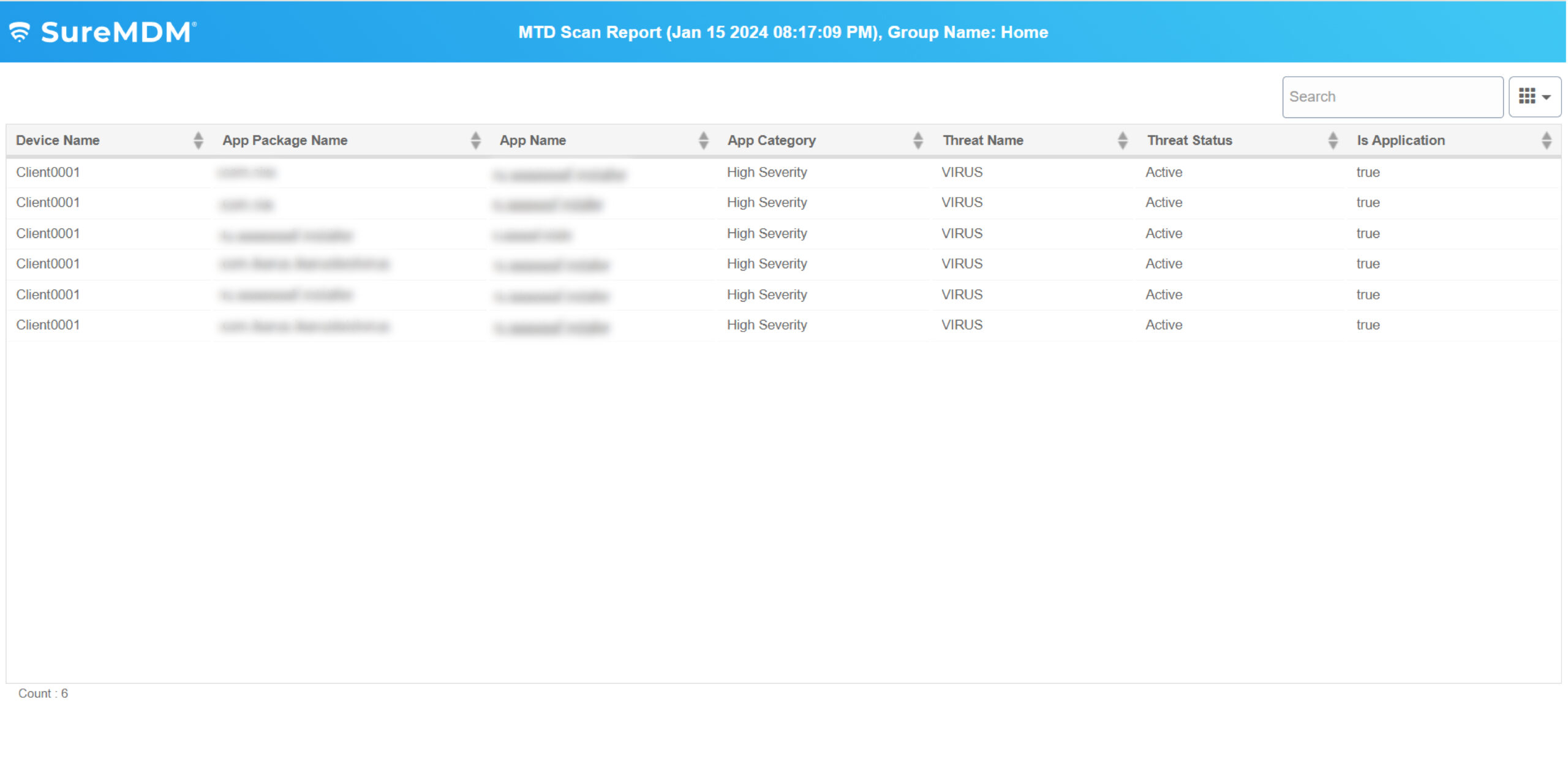Select the MTD Scan Report title text

[783, 32]
